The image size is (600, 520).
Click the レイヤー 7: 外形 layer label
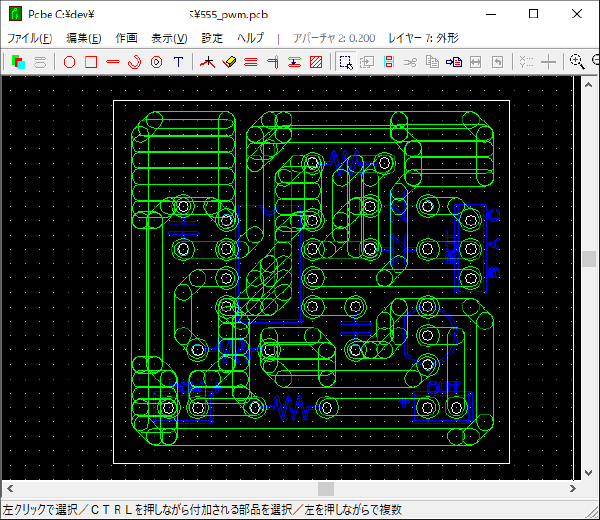423,38
